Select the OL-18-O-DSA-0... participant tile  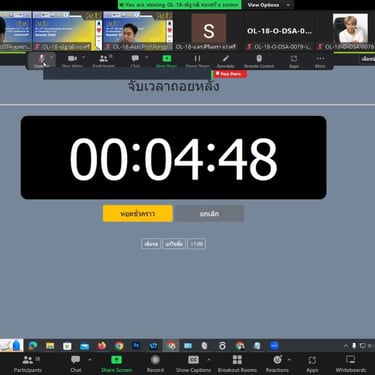279,31
